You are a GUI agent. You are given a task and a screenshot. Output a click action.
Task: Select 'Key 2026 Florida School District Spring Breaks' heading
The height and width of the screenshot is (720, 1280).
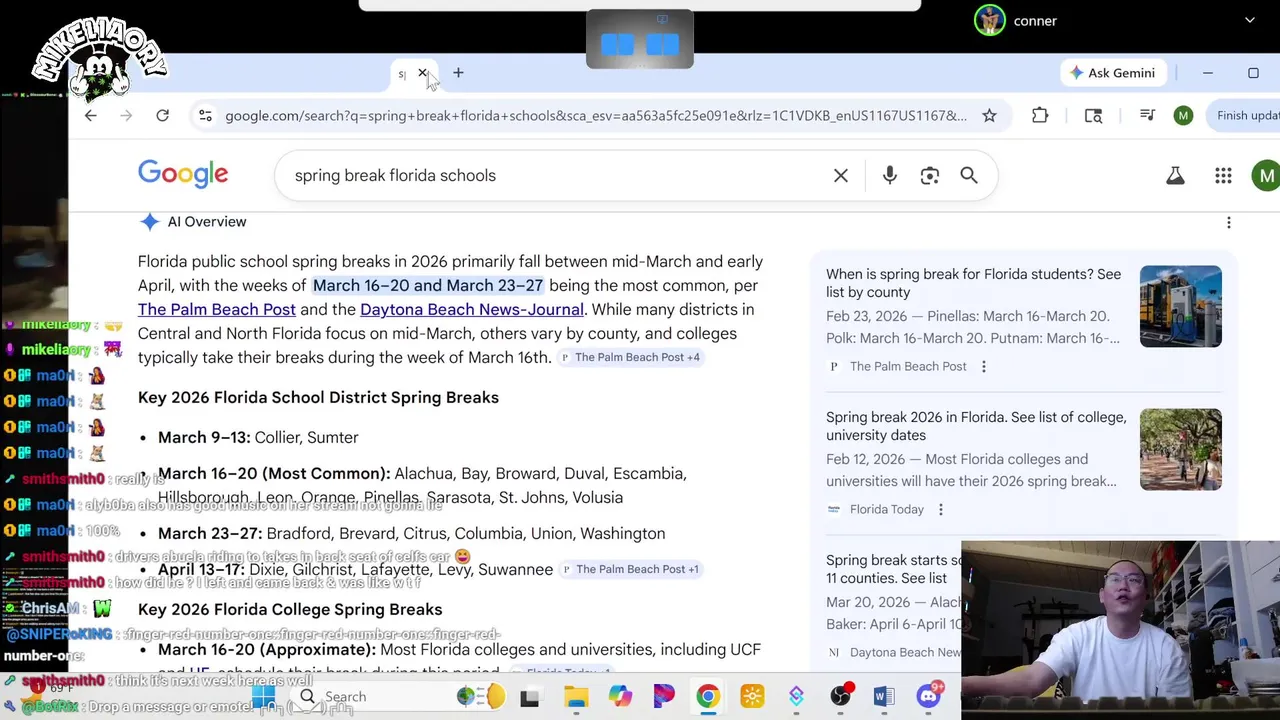318,398
